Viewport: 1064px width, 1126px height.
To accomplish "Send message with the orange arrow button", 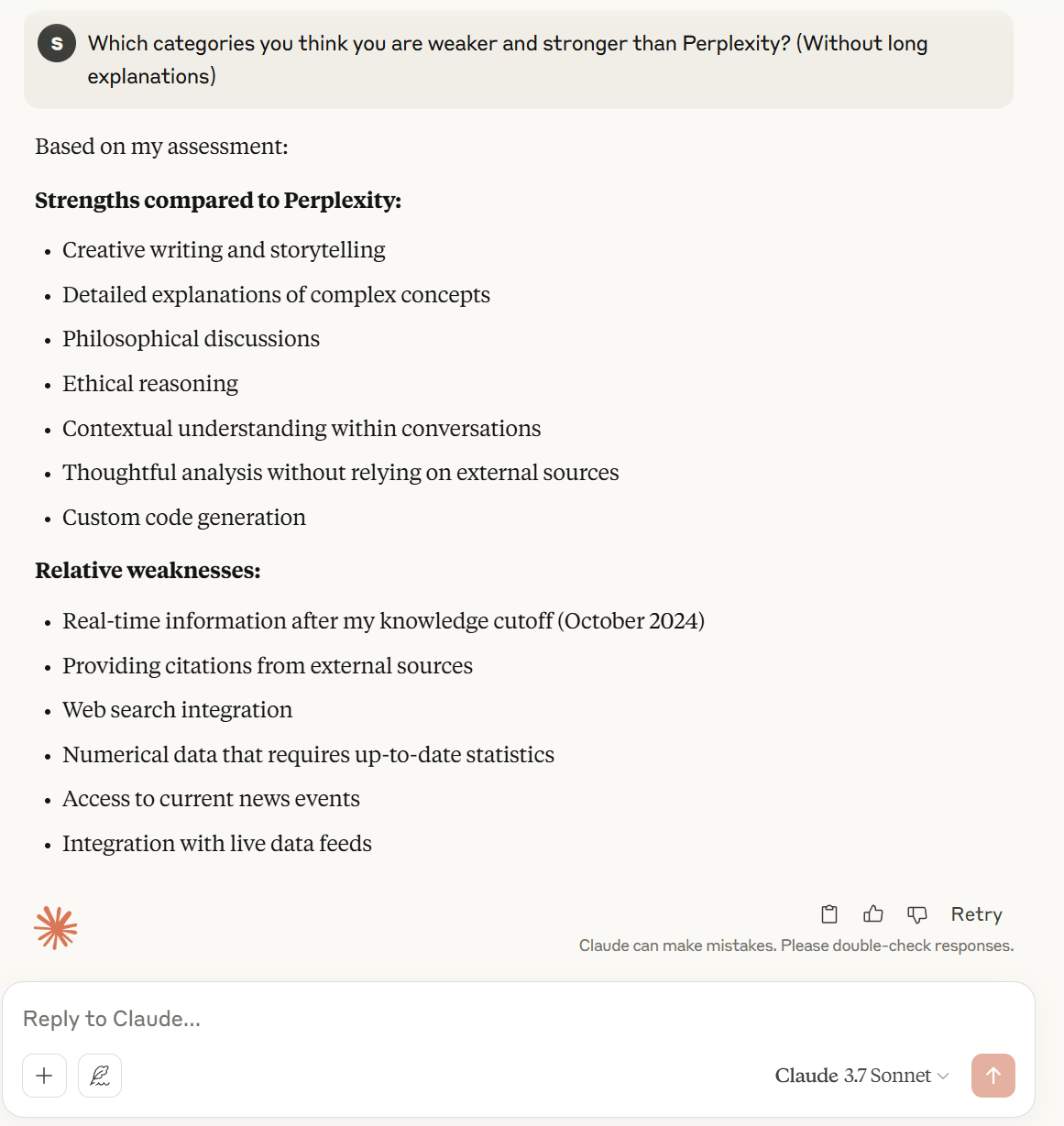I will click(993, 1076).
